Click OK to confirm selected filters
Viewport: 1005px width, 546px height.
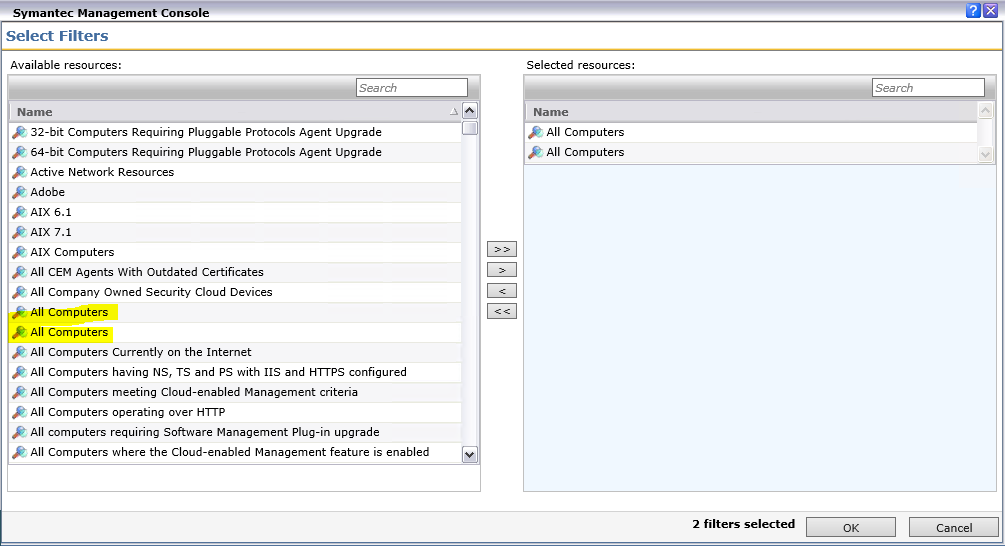click(850, 527)
